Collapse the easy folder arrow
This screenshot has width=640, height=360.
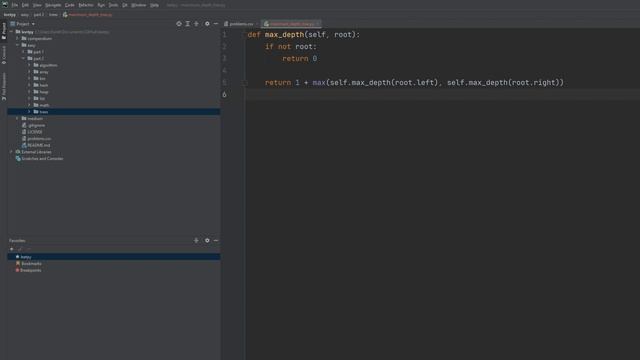tap(18, 45)
